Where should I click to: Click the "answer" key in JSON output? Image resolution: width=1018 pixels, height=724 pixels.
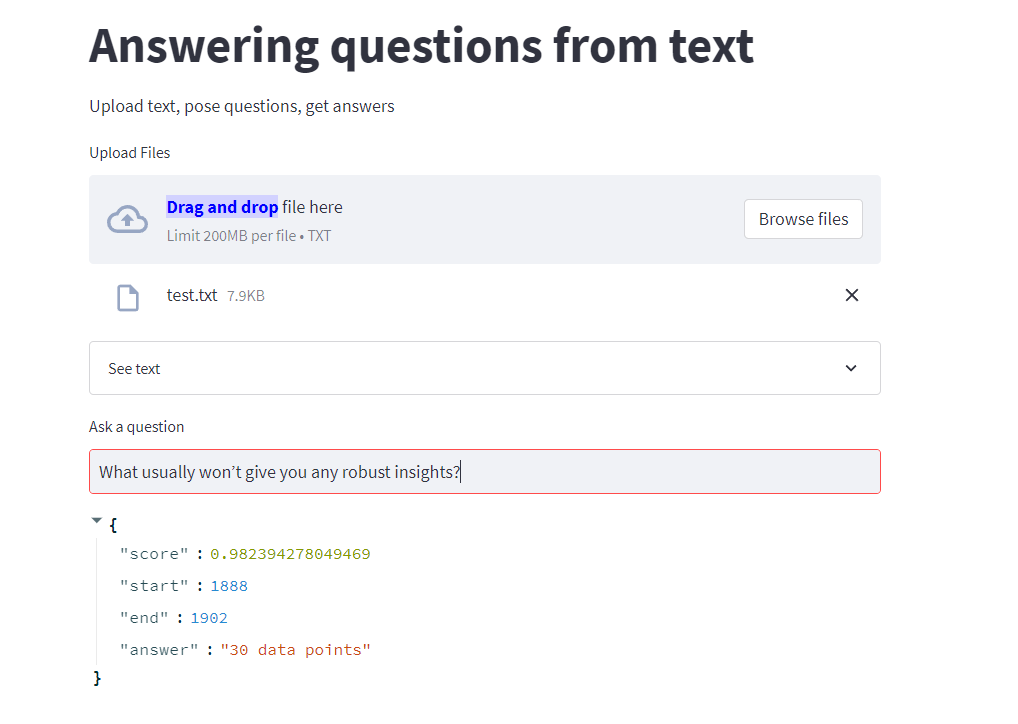point(159,650)
